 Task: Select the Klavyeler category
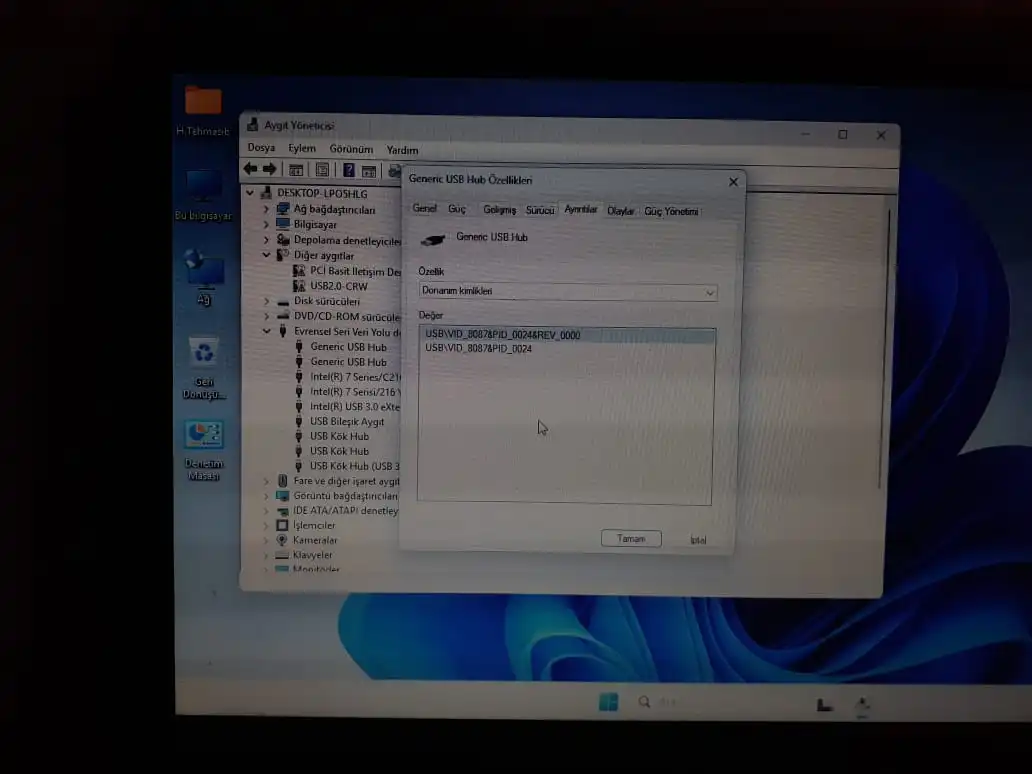coord(312,555)
